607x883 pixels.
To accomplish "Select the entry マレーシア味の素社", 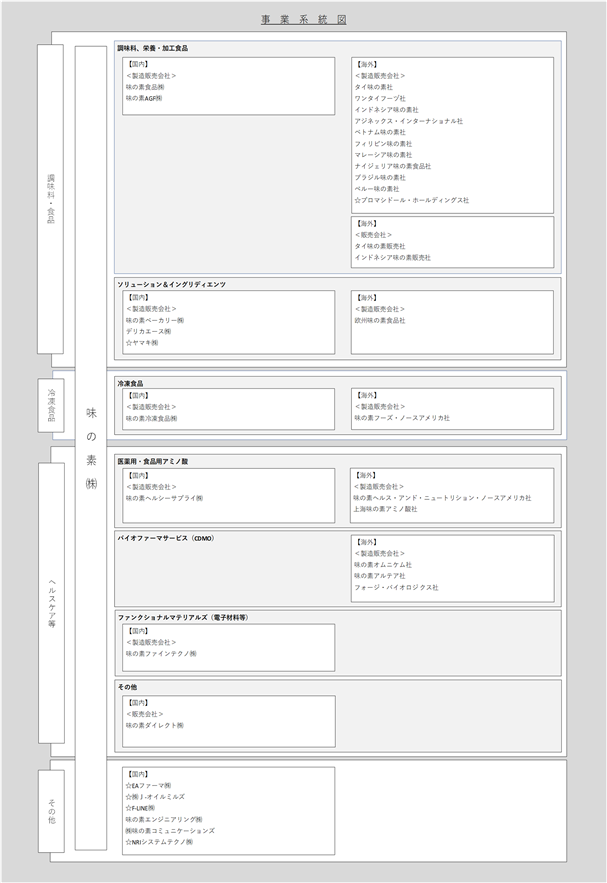I will pos(383,155).
